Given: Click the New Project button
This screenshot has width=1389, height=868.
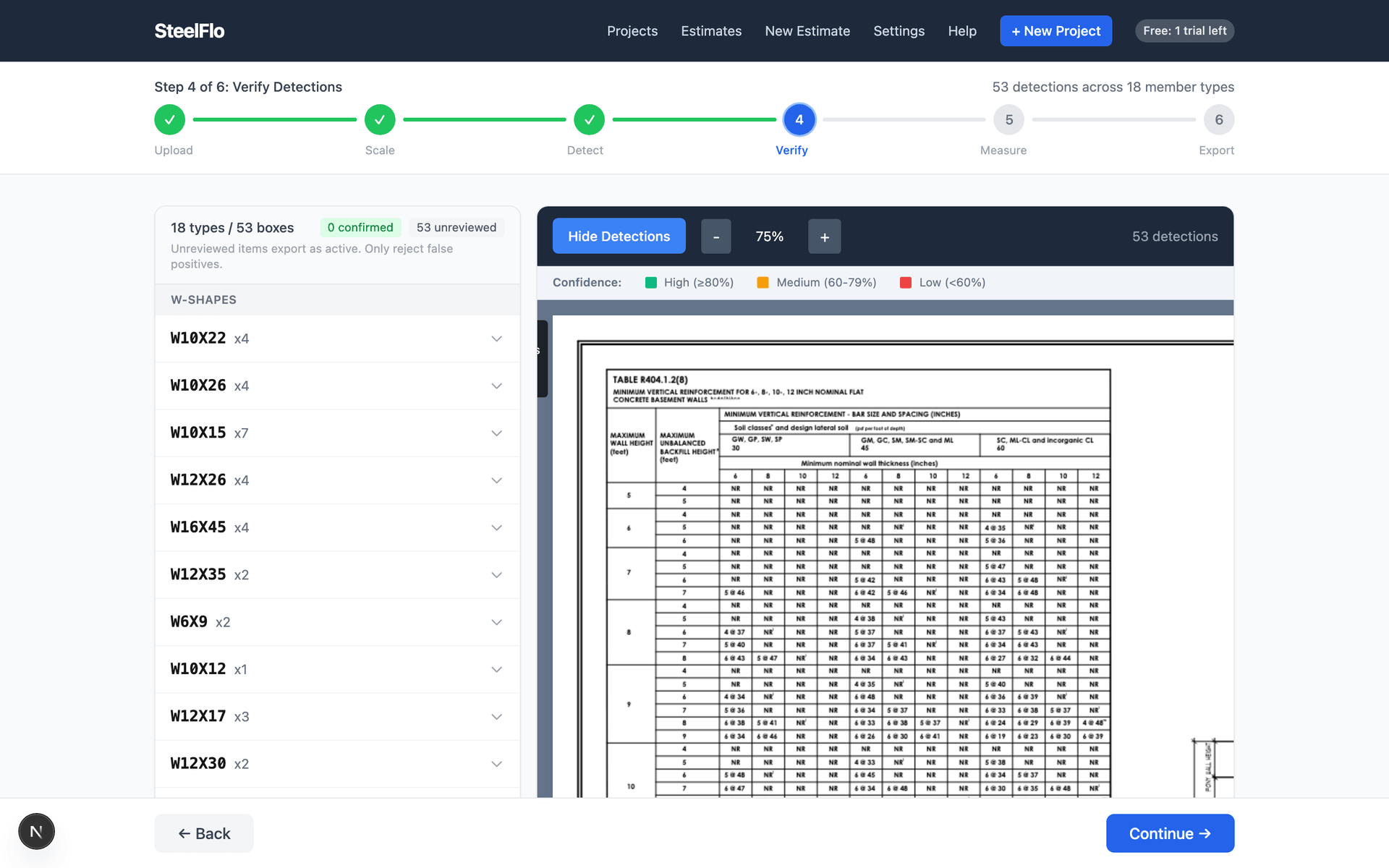Looking at the screenshot, I should [1055, 30].
